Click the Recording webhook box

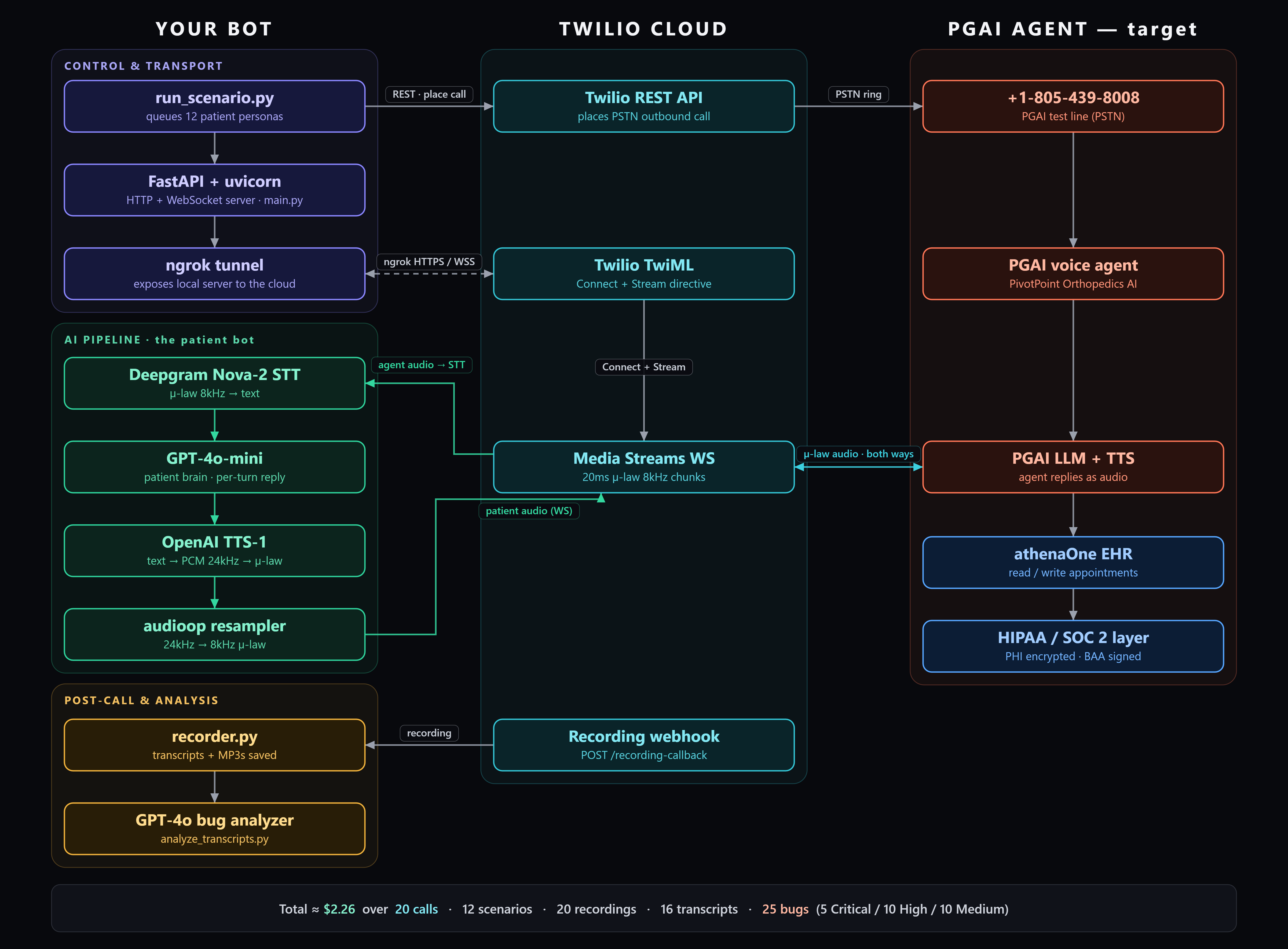tap(644, 745)
